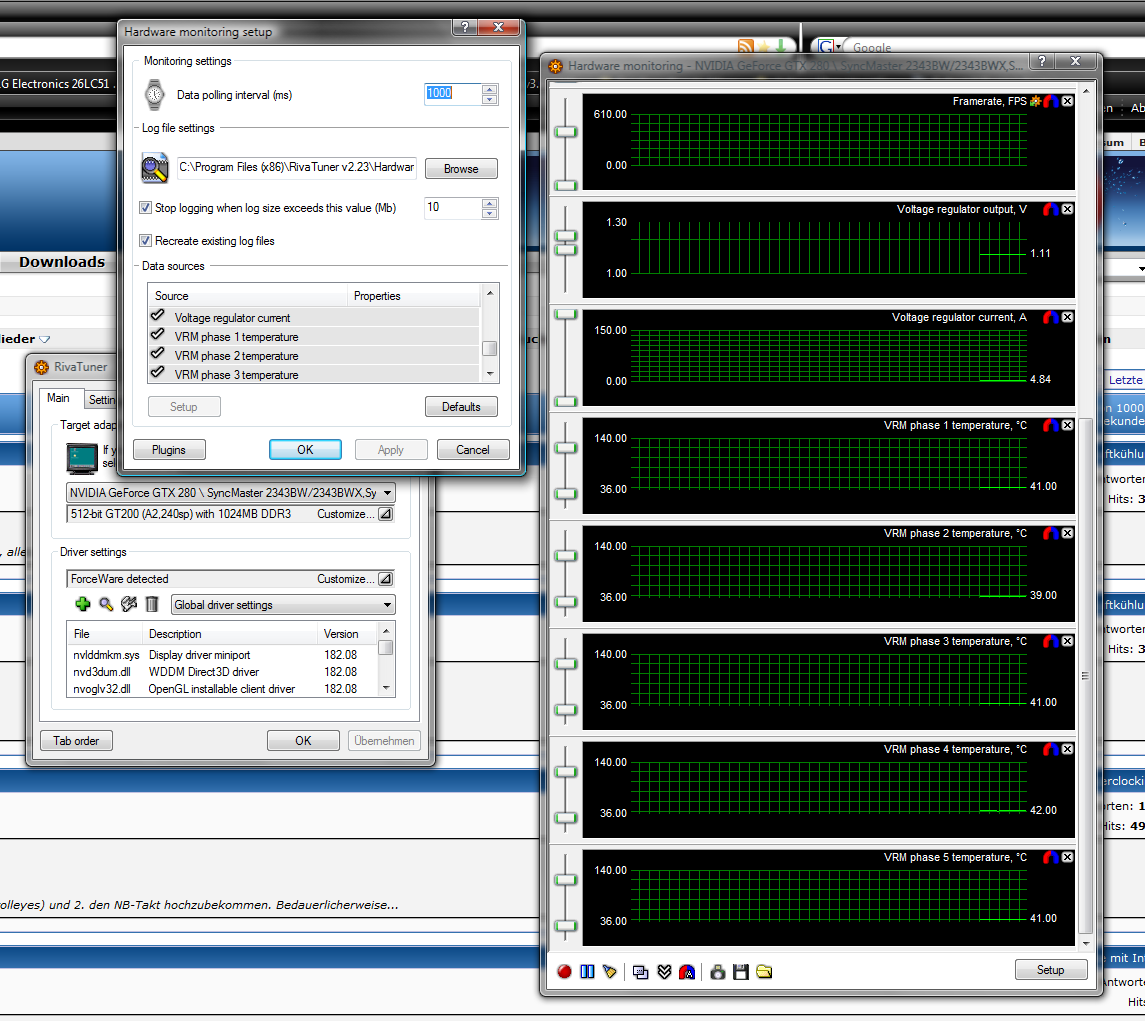Click the Properties column header in data sources
The image size is (1145, 1021).
click(413, 296)
